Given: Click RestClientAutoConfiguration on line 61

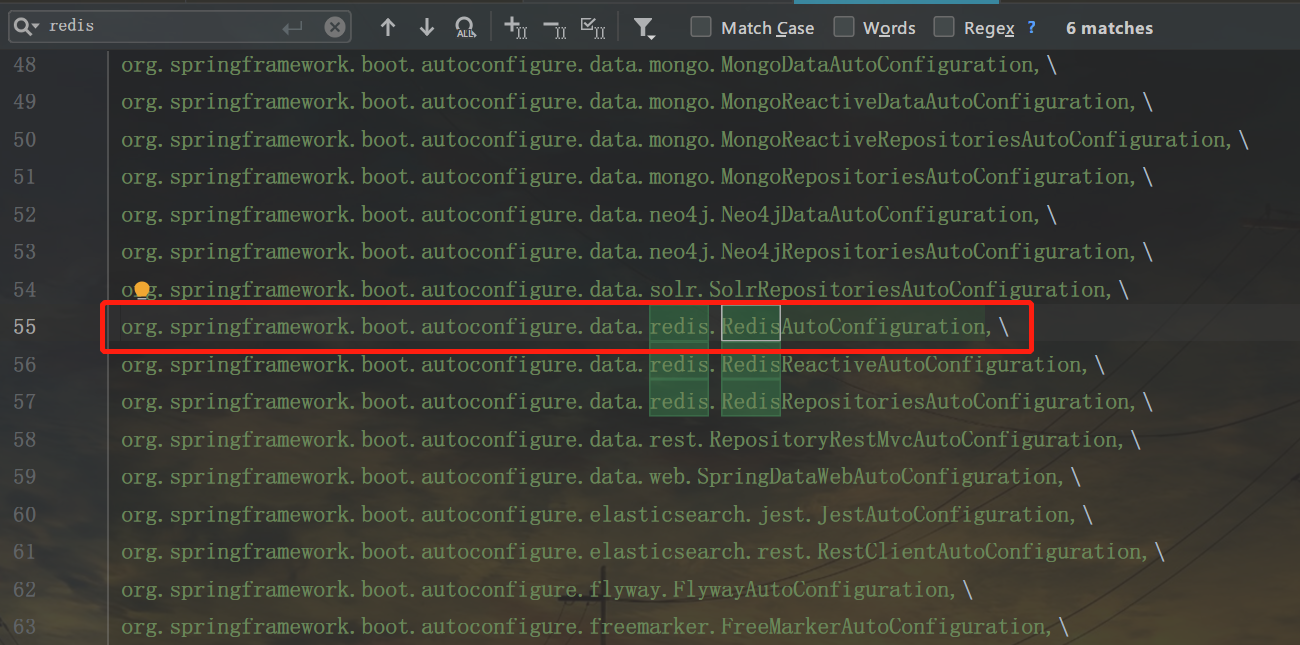Looking at the screenshot, I should tap(980, 552).
